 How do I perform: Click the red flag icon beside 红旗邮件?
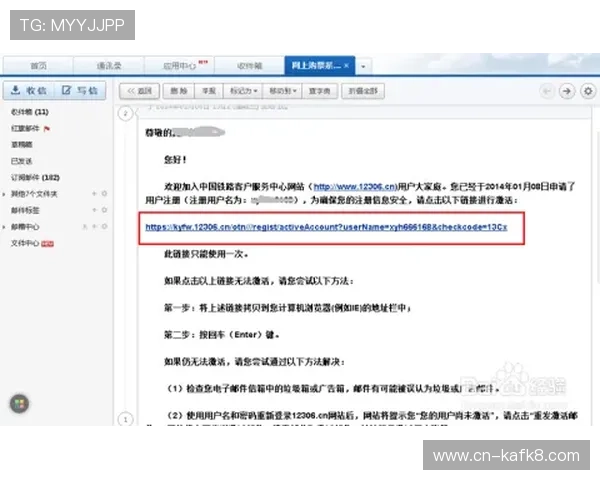click(x=47, y=129)
